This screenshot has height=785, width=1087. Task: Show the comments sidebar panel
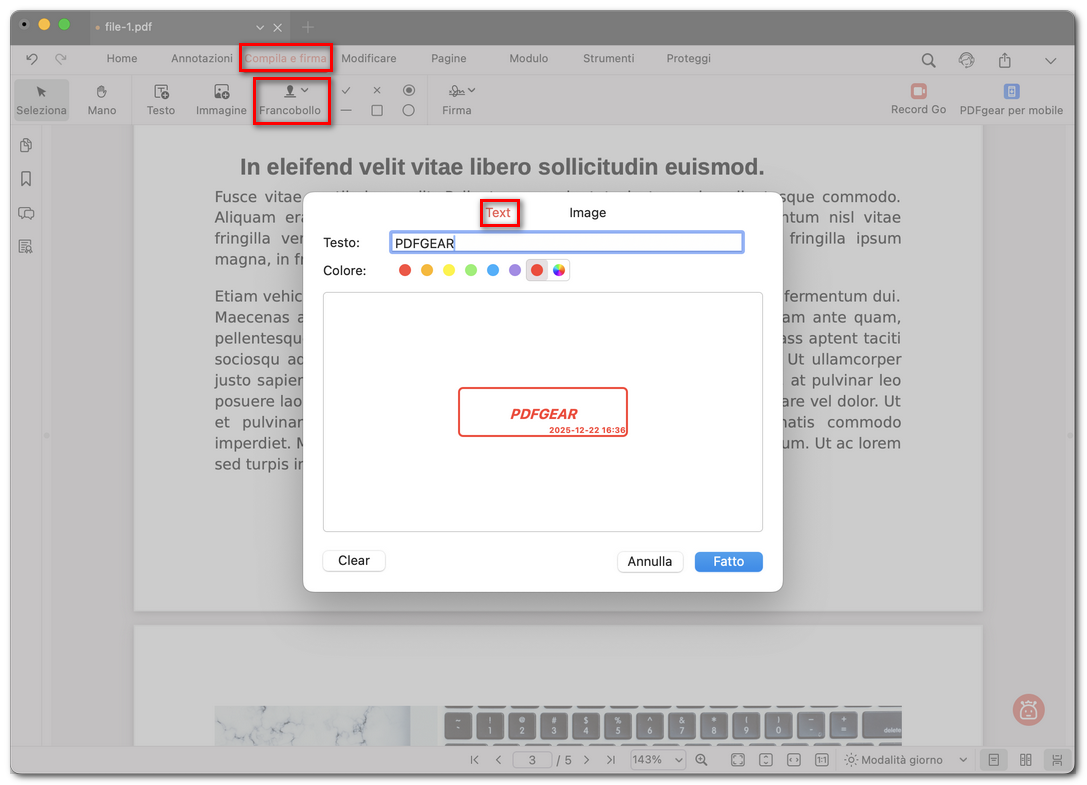[26, 213]
